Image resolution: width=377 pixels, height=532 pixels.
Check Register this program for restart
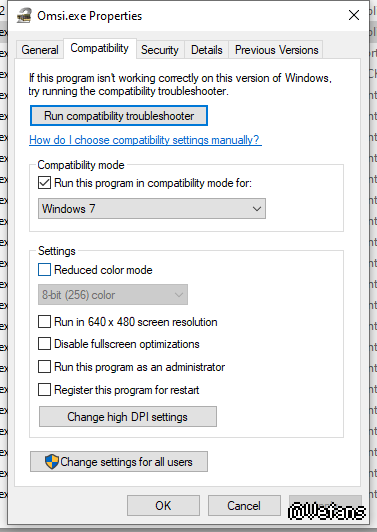pos(44,390)
